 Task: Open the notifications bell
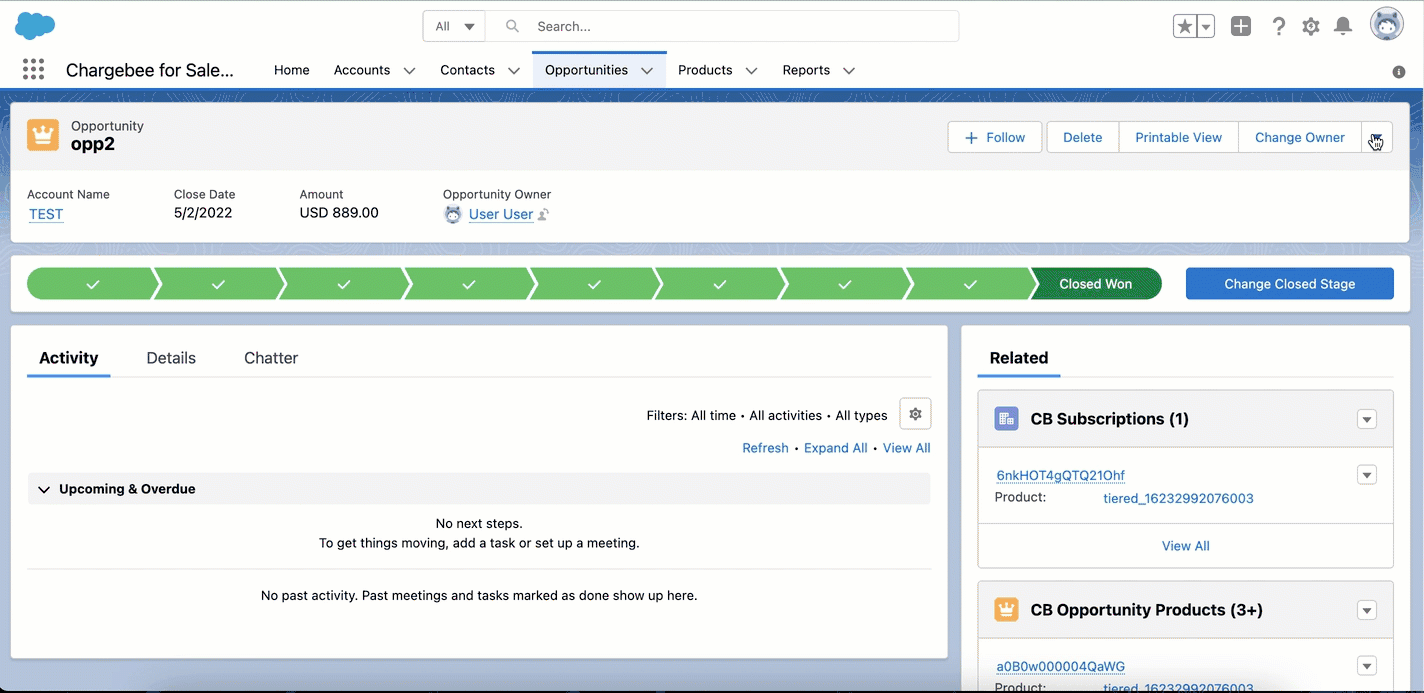(1344, 27)
